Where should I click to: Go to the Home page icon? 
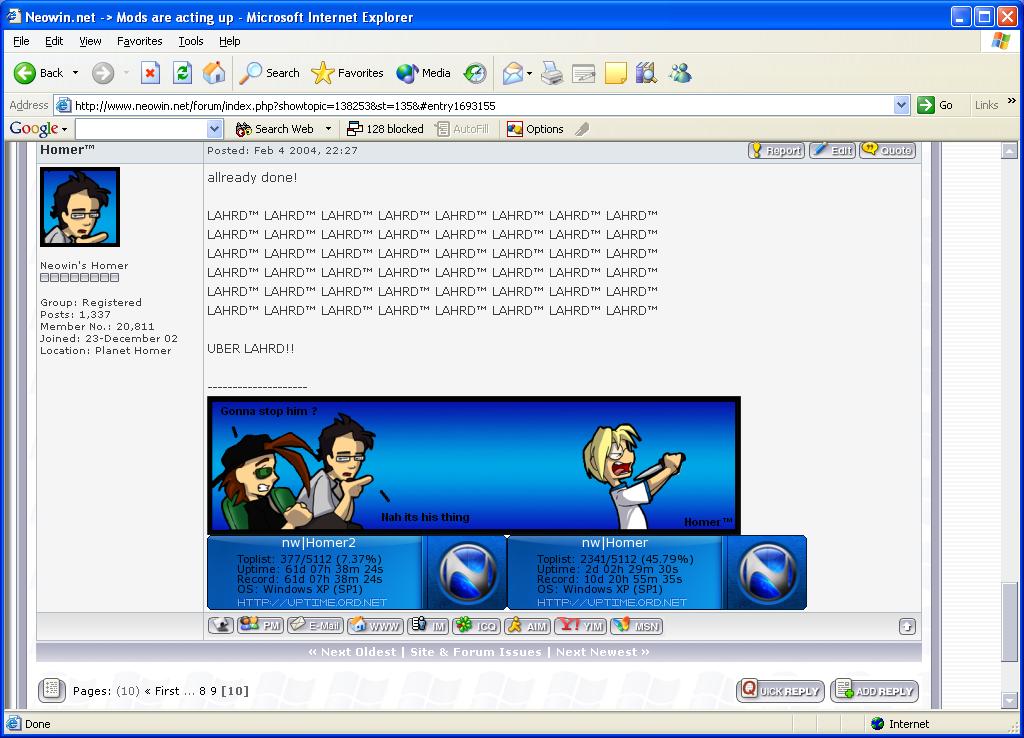[214, 73]
